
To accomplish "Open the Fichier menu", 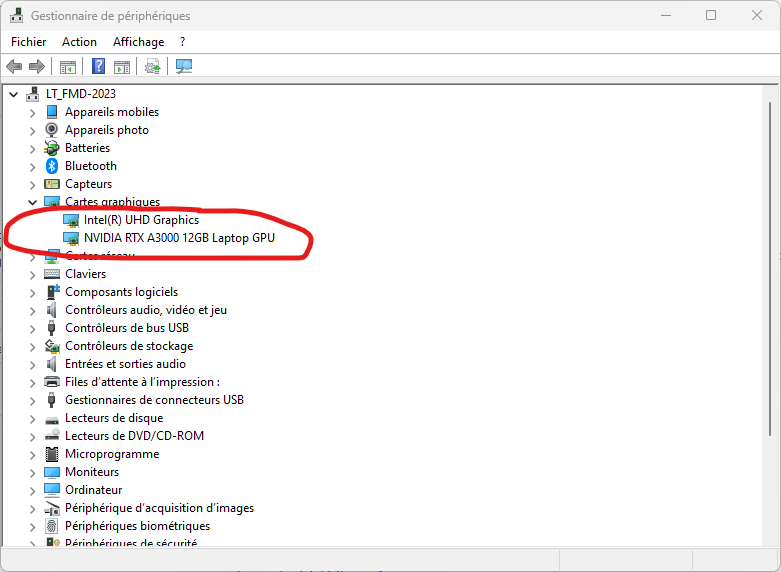I will pos(29,42).
